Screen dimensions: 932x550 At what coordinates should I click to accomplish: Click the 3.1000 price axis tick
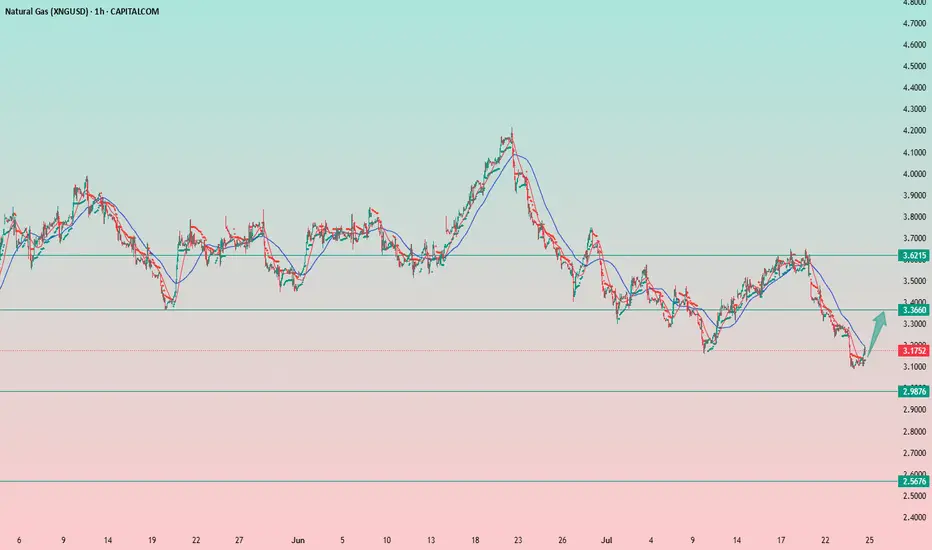[x=914, y=367]
